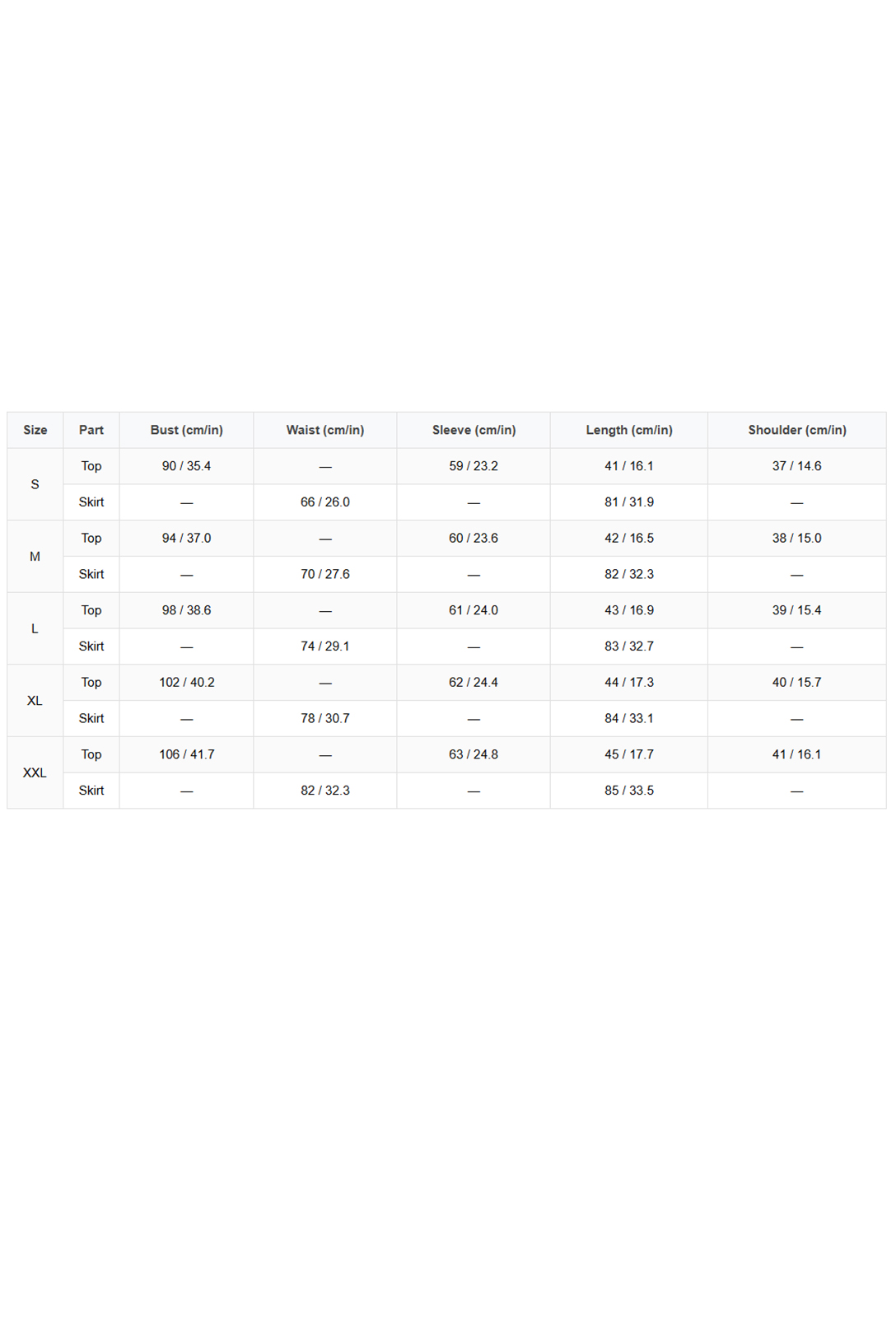This screenshot has width=896, height=1344.
Task: Select shoulder value 40 / 15.7
Action: [797, 683]
